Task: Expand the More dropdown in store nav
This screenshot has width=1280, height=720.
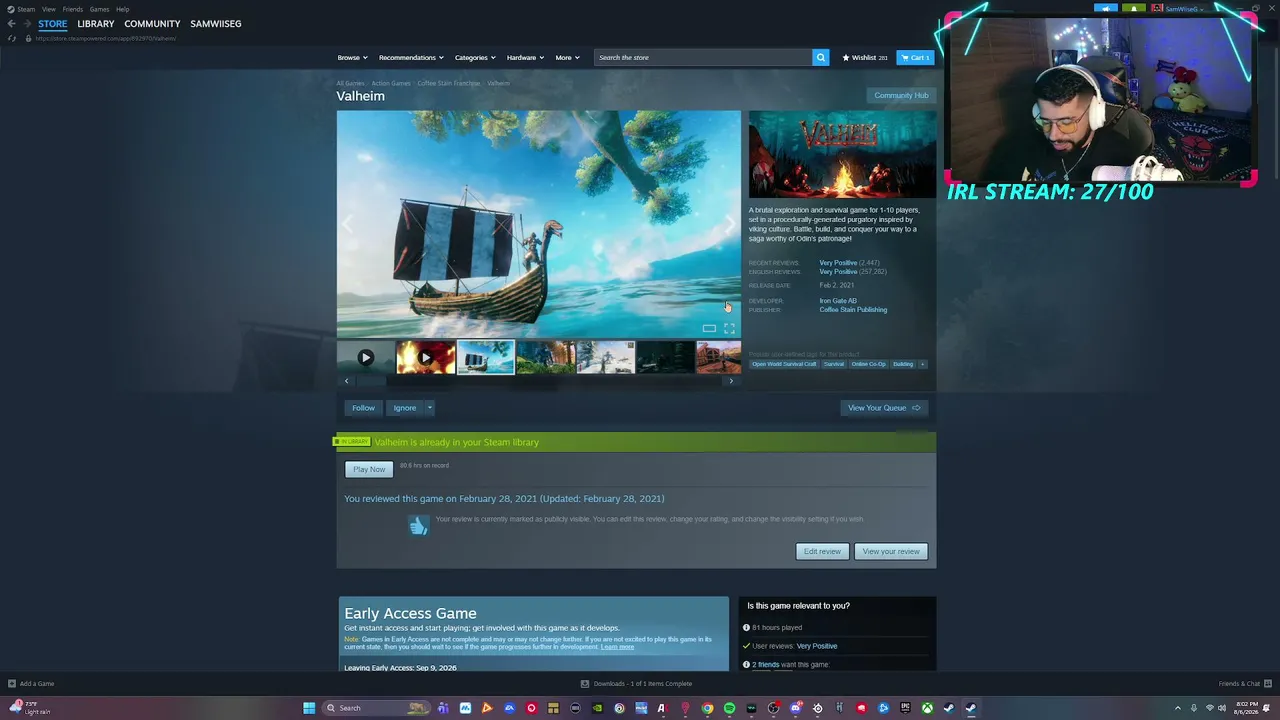Action: point(567,57)
